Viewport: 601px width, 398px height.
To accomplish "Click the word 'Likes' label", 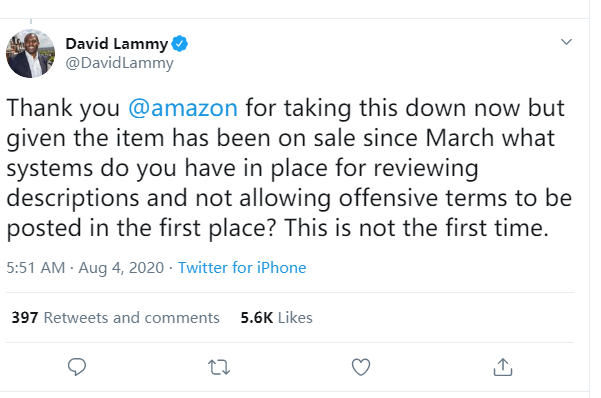I will [295, 317].
